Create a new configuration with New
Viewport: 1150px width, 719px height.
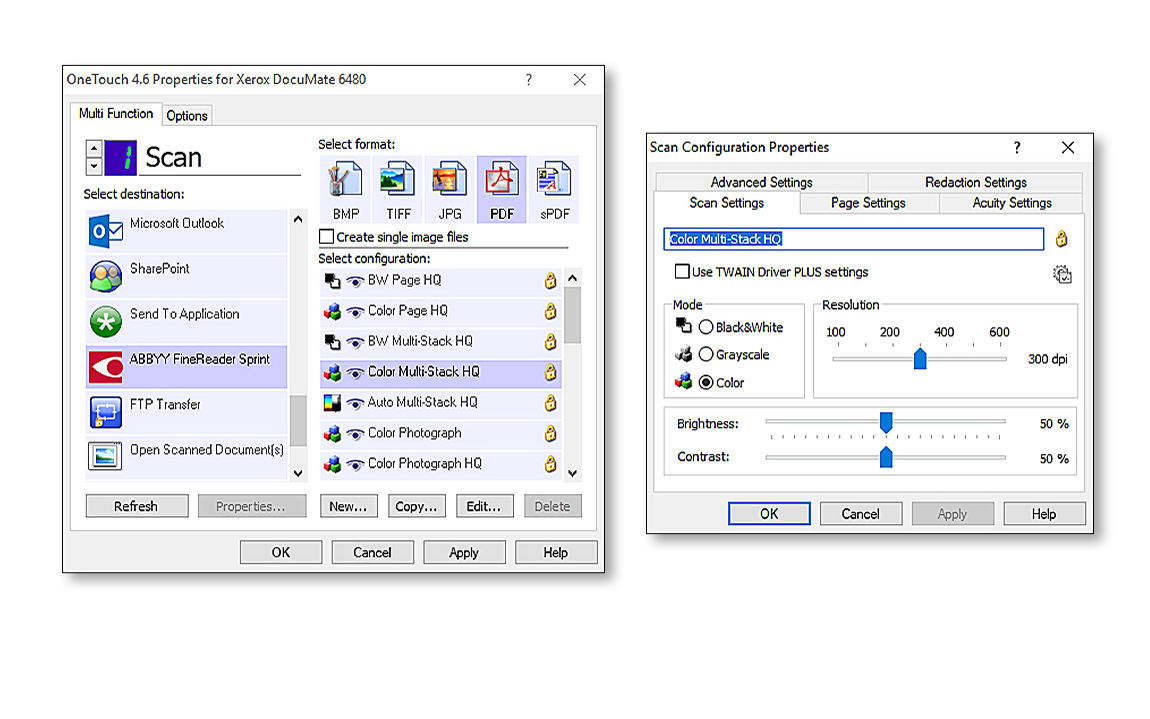pyautogui.click(x=348, y=505)
